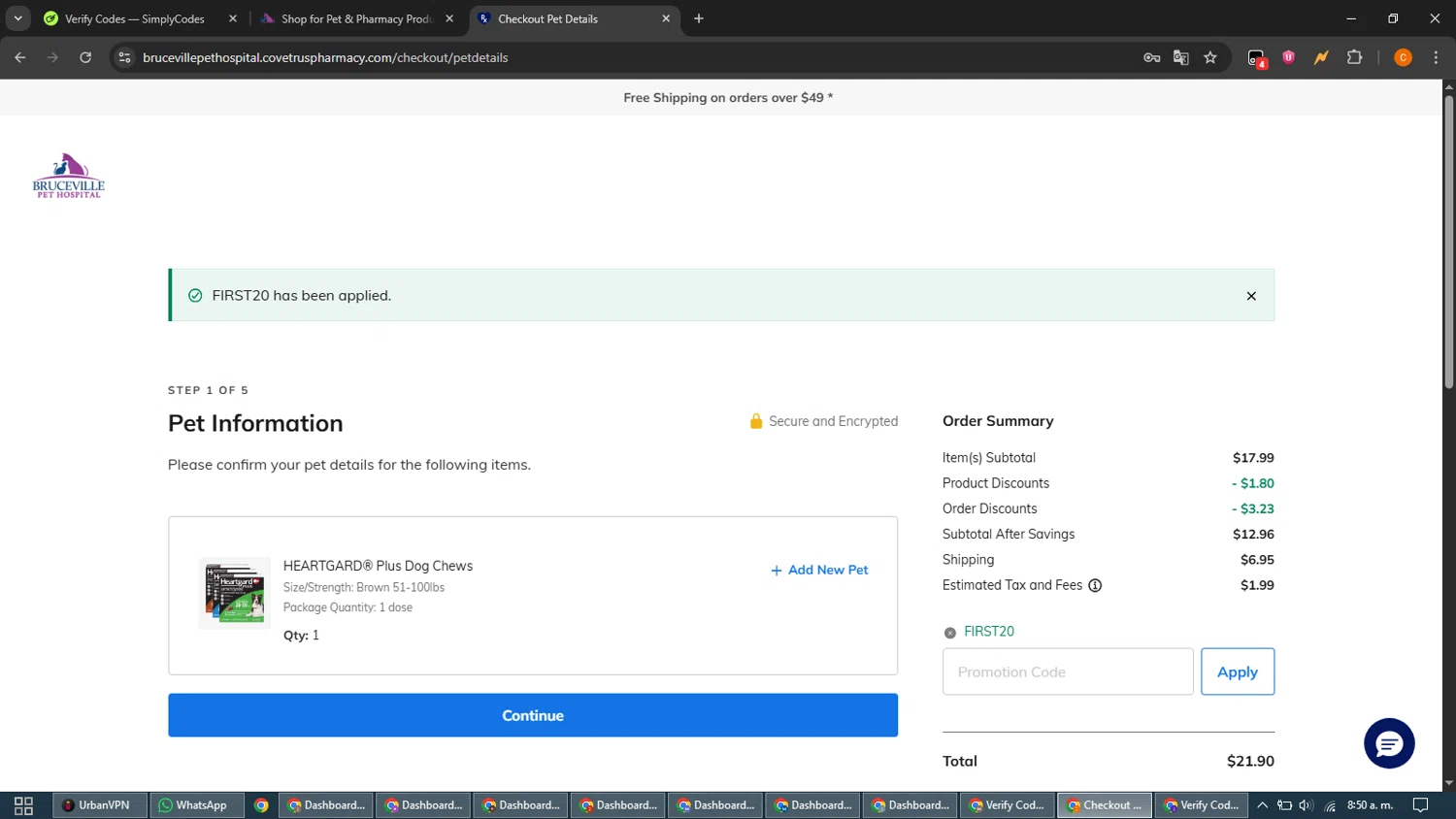The image size is (1456, 819).
Task: Click the Subtotal After Savings $12.96 value
Action: 1253,535
